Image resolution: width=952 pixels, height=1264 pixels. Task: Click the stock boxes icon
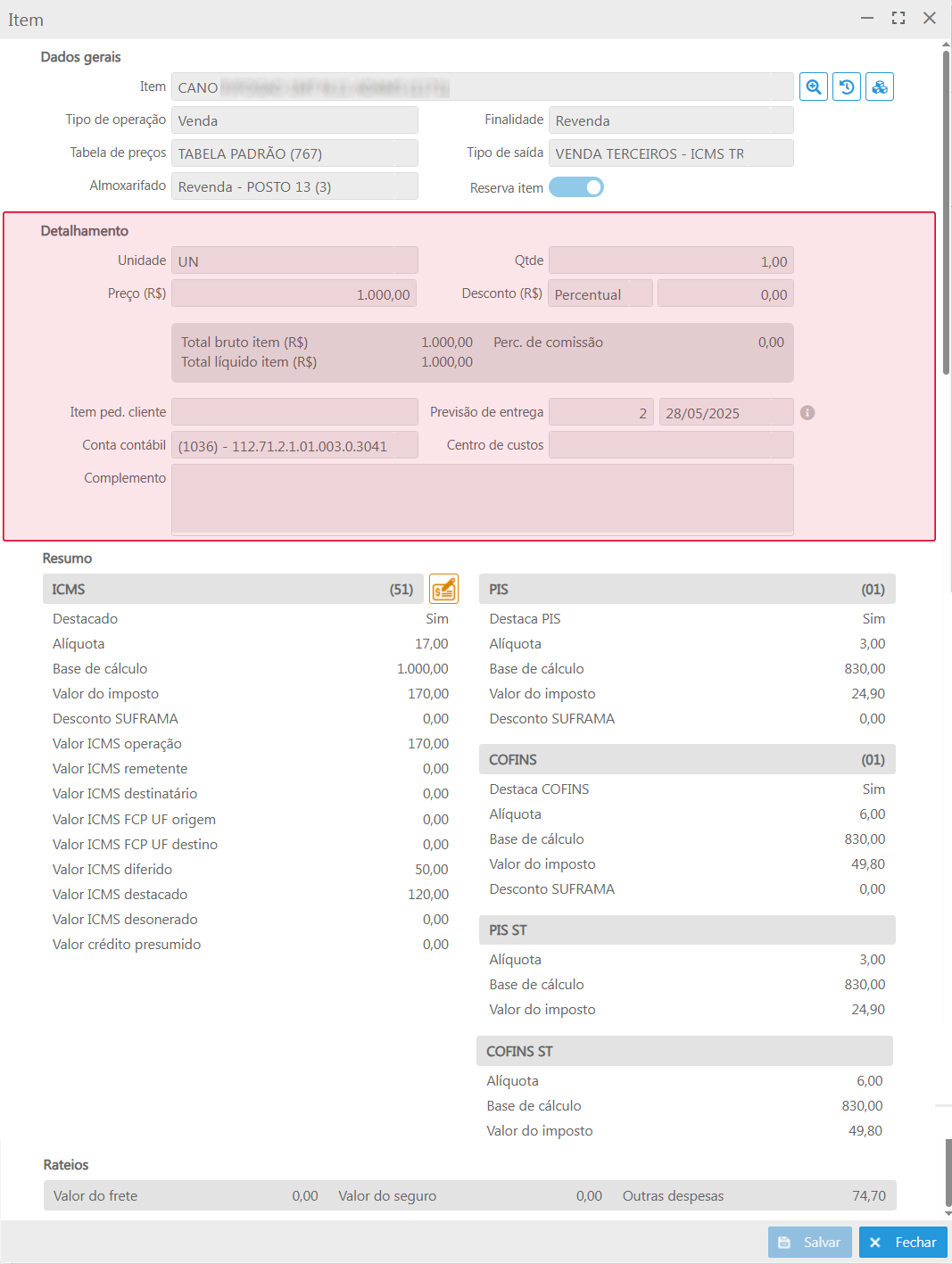pyautogui.click(x=880, y=87)
